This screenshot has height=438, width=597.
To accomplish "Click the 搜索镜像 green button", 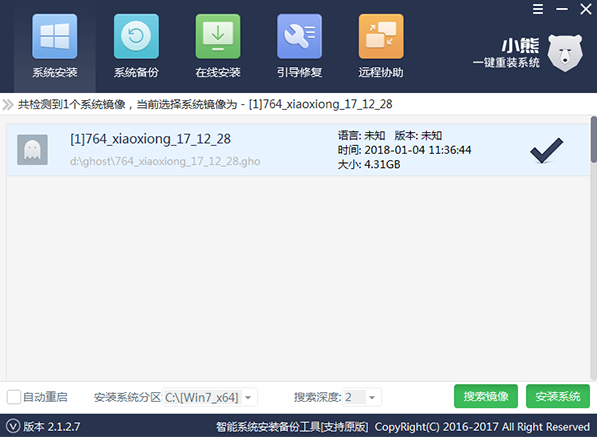I will [x=486, y=396].
